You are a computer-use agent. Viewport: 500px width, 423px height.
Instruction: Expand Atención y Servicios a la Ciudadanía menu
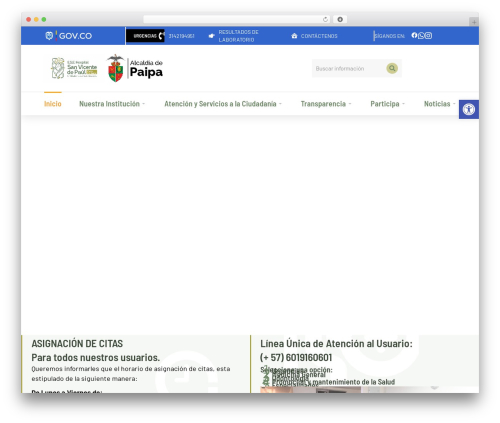[223, 104]
